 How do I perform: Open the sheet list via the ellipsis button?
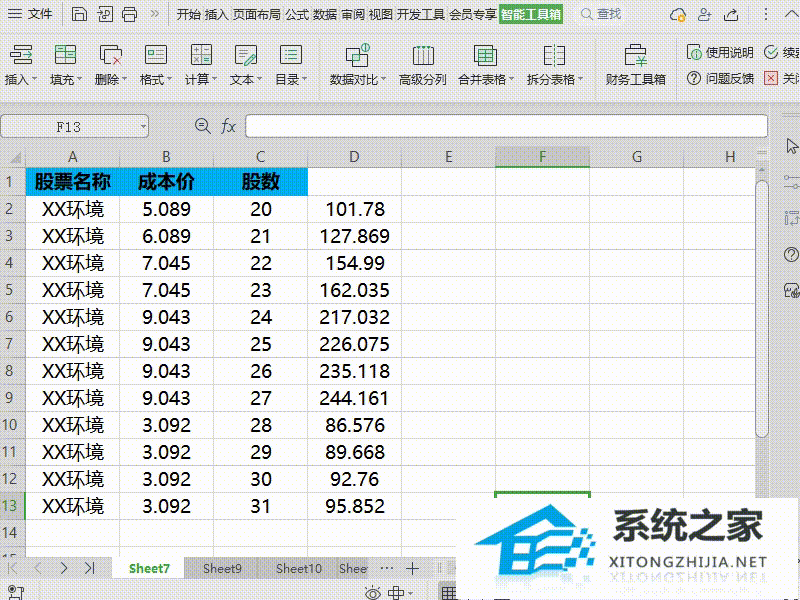(386, 568)
